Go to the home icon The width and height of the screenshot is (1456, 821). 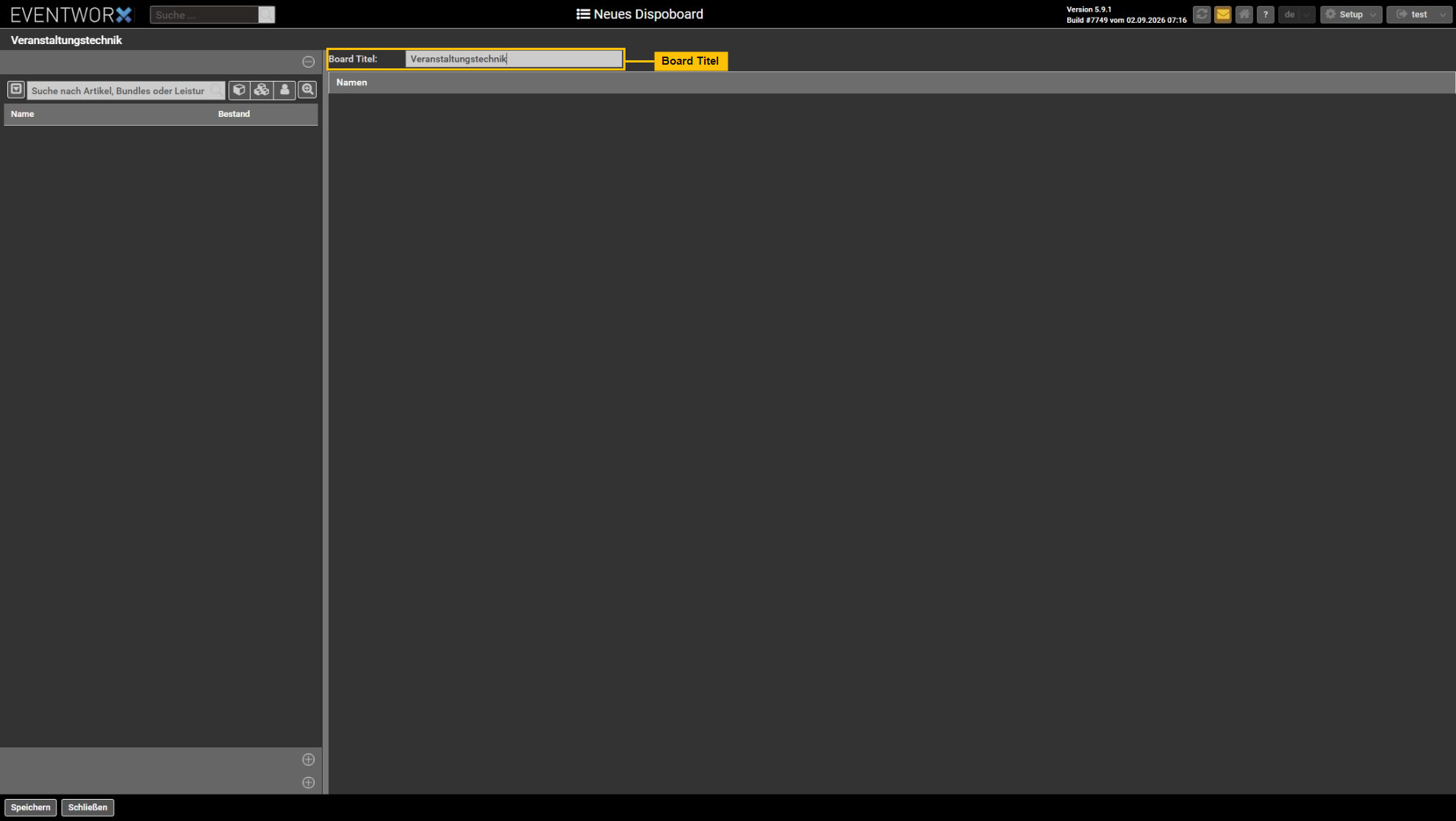point(1244,15)
